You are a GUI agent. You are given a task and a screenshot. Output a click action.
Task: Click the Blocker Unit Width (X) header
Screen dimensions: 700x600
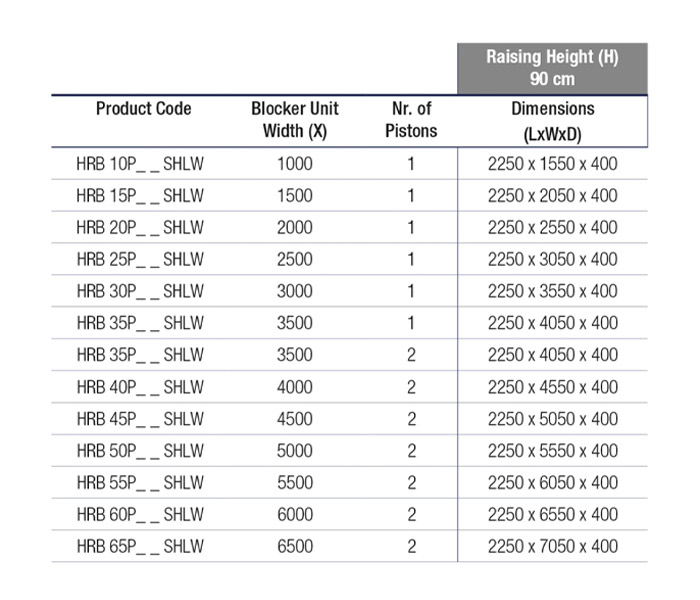[x=294, y=120]
